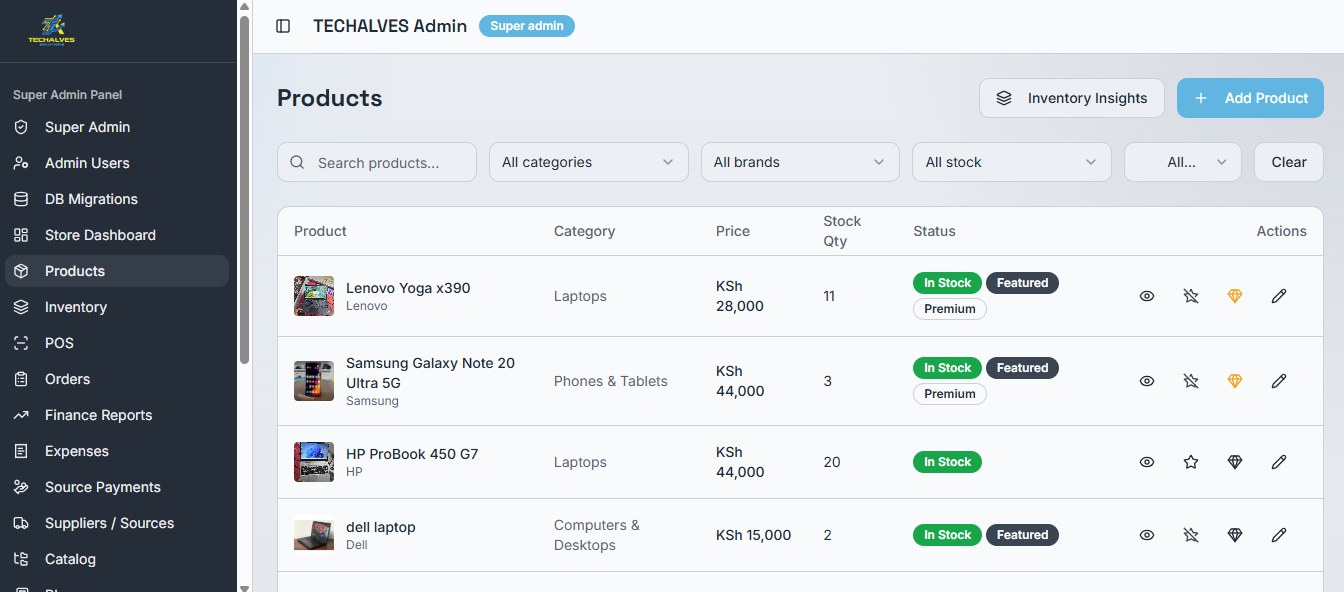Click the Store Dashboard grid icon
The width and height of the screenshot is (1344, 592).
click(21, 235)
